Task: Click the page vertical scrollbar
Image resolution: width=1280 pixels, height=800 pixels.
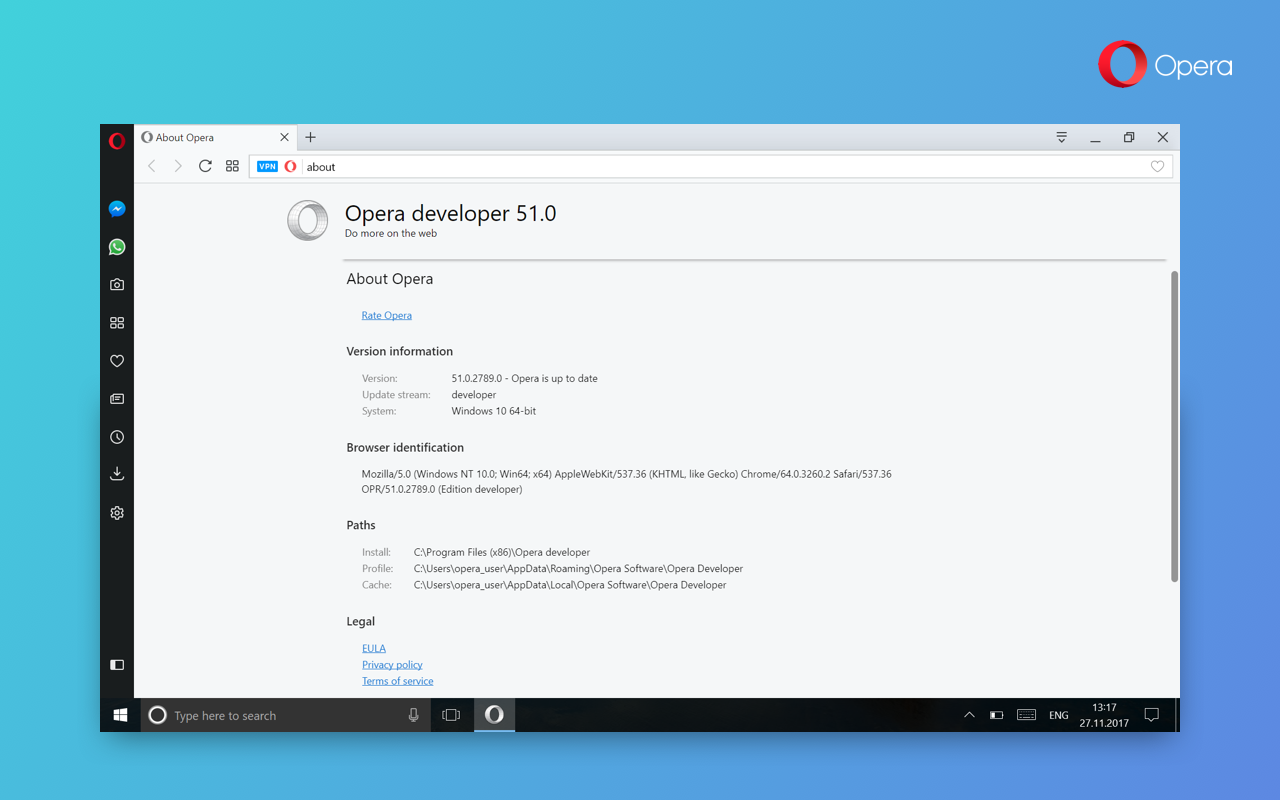Action: [1174, 425]
